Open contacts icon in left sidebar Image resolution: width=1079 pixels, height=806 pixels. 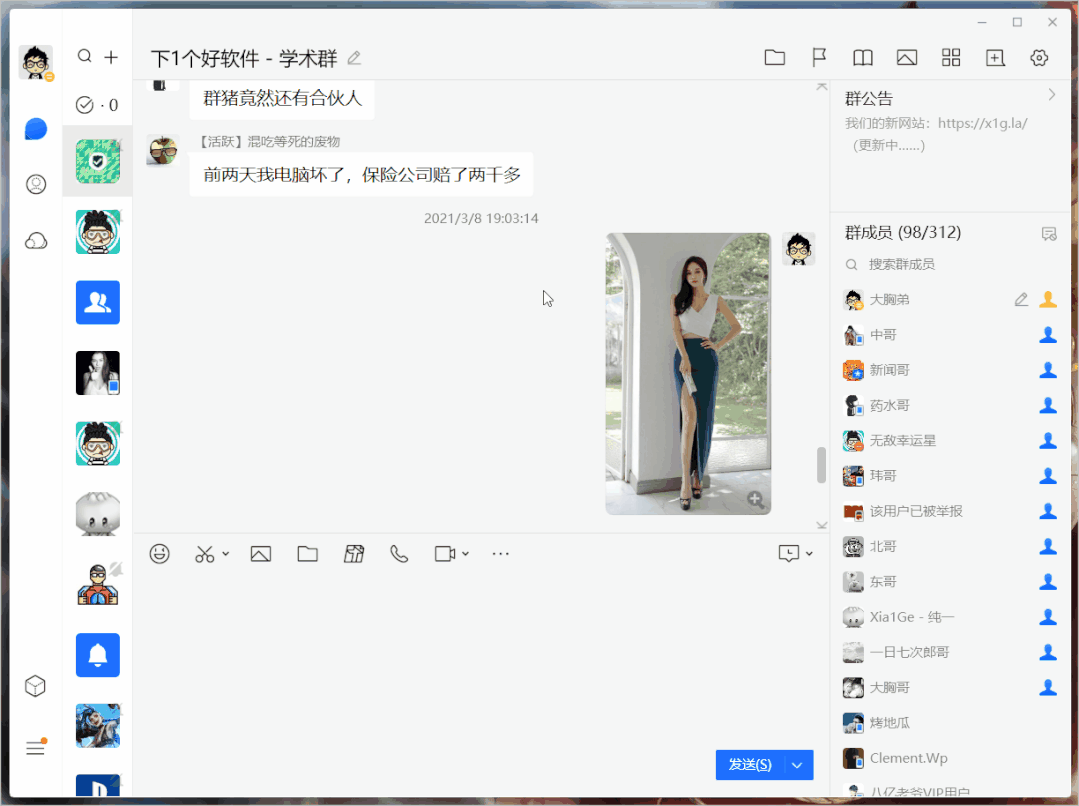coord(36,184)
